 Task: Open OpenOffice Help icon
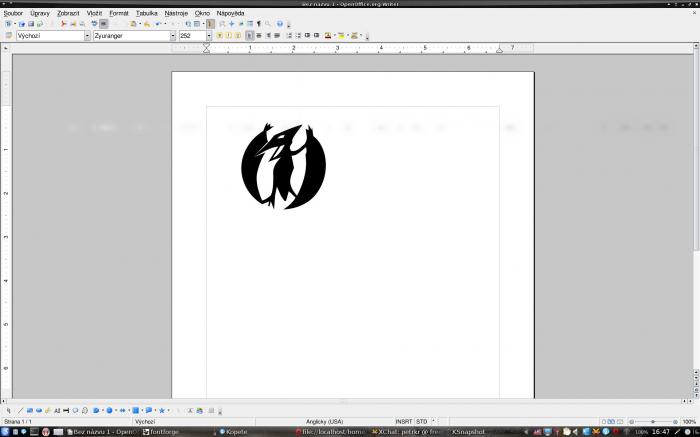coord(279,24)
